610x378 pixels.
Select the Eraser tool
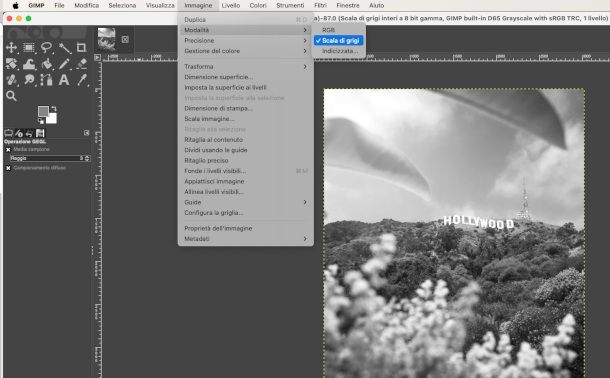pyautogui.click(x=81, y=64)
